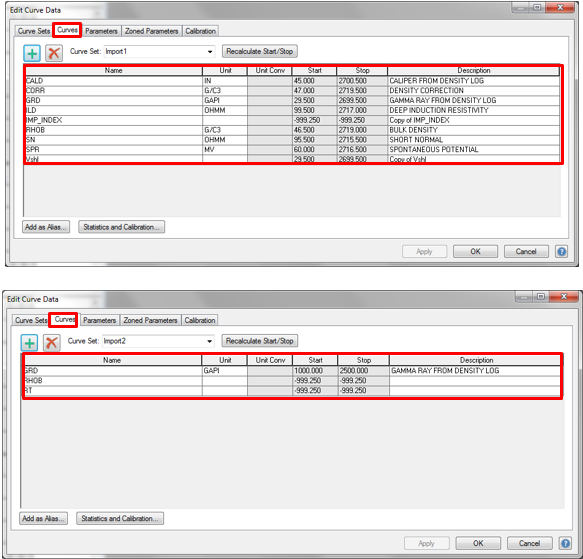Open help icon next to lower Cancel button
Viewport: 583px width, 559px height.
(565, 543)
